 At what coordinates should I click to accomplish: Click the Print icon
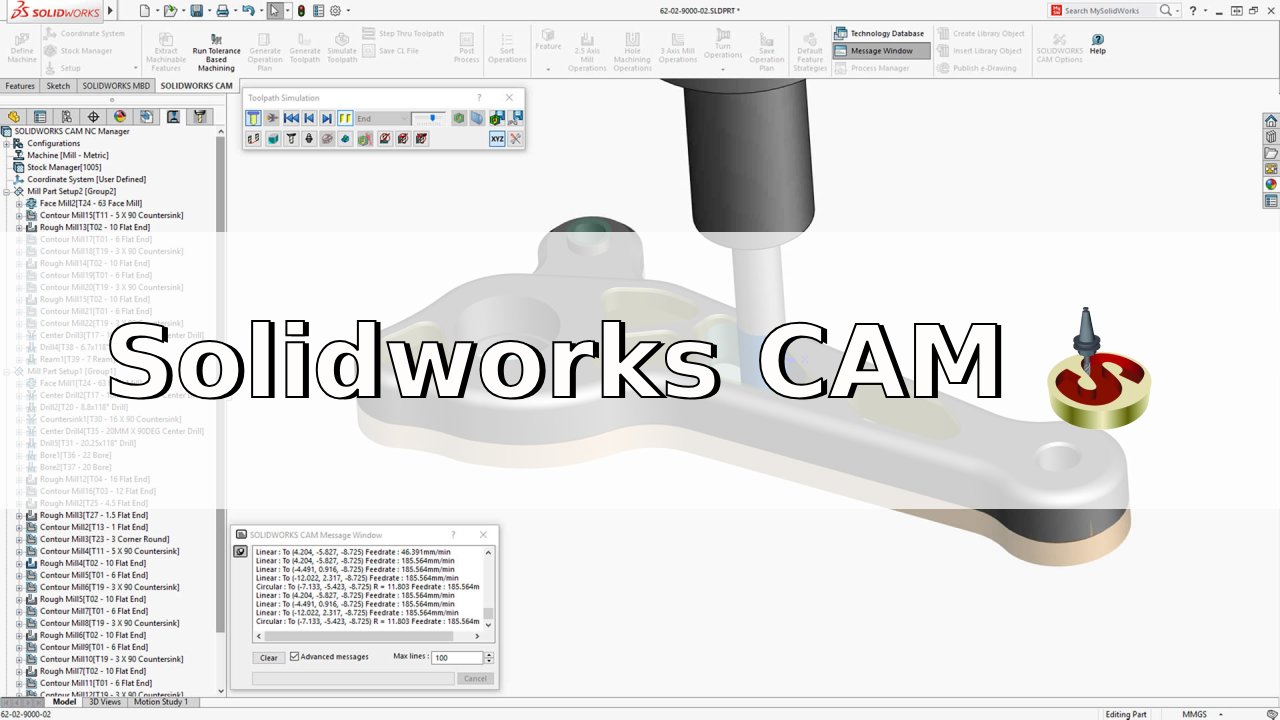222,11
